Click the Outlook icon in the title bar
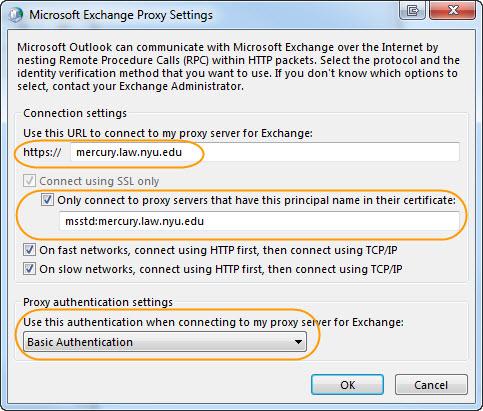This screenshot has width=483, height=411. pos(15,15)
